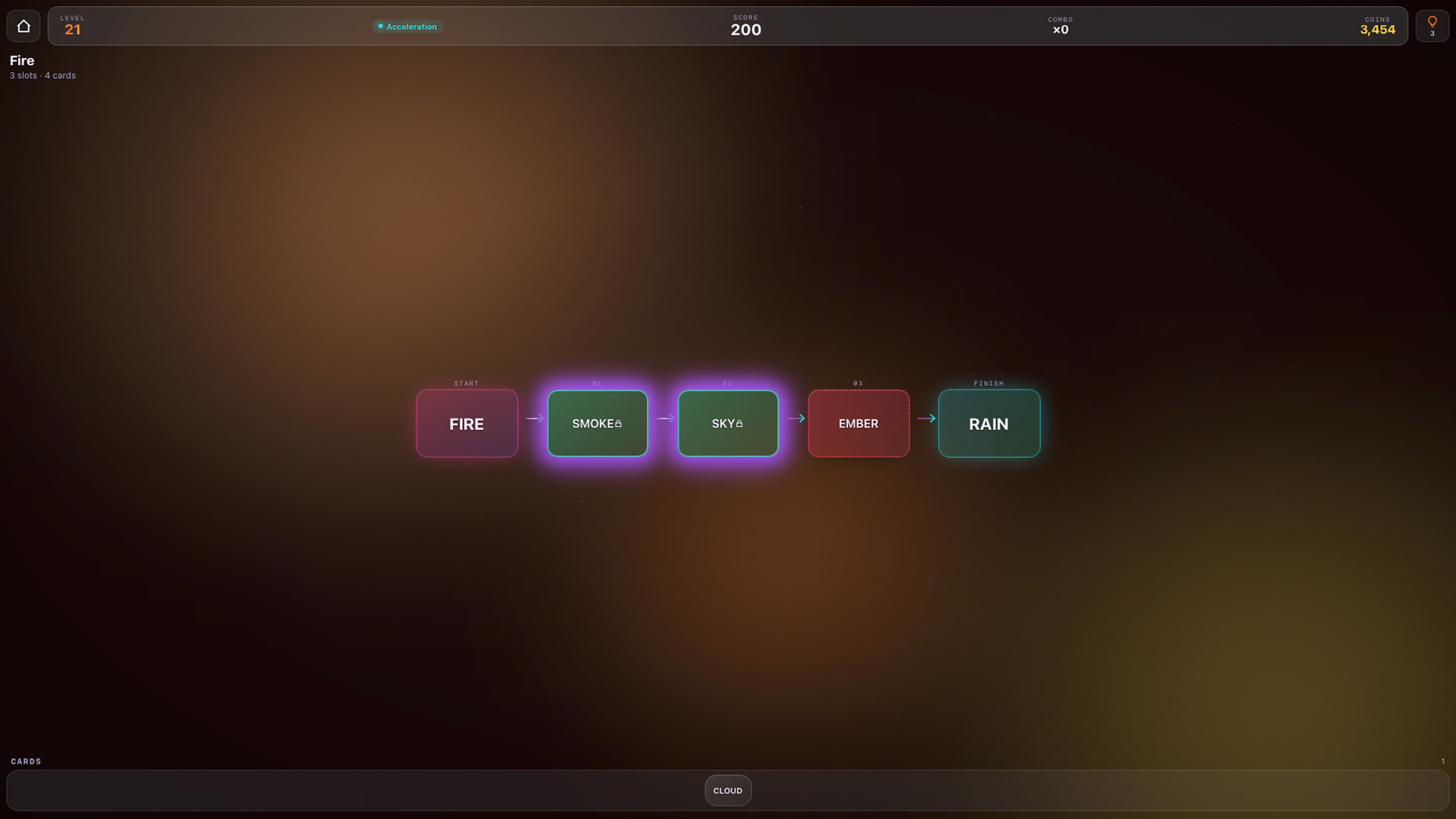Screen dimensions: 1456x819
Task: Use the lightbulb hint button
Action: pos(1432,27)
